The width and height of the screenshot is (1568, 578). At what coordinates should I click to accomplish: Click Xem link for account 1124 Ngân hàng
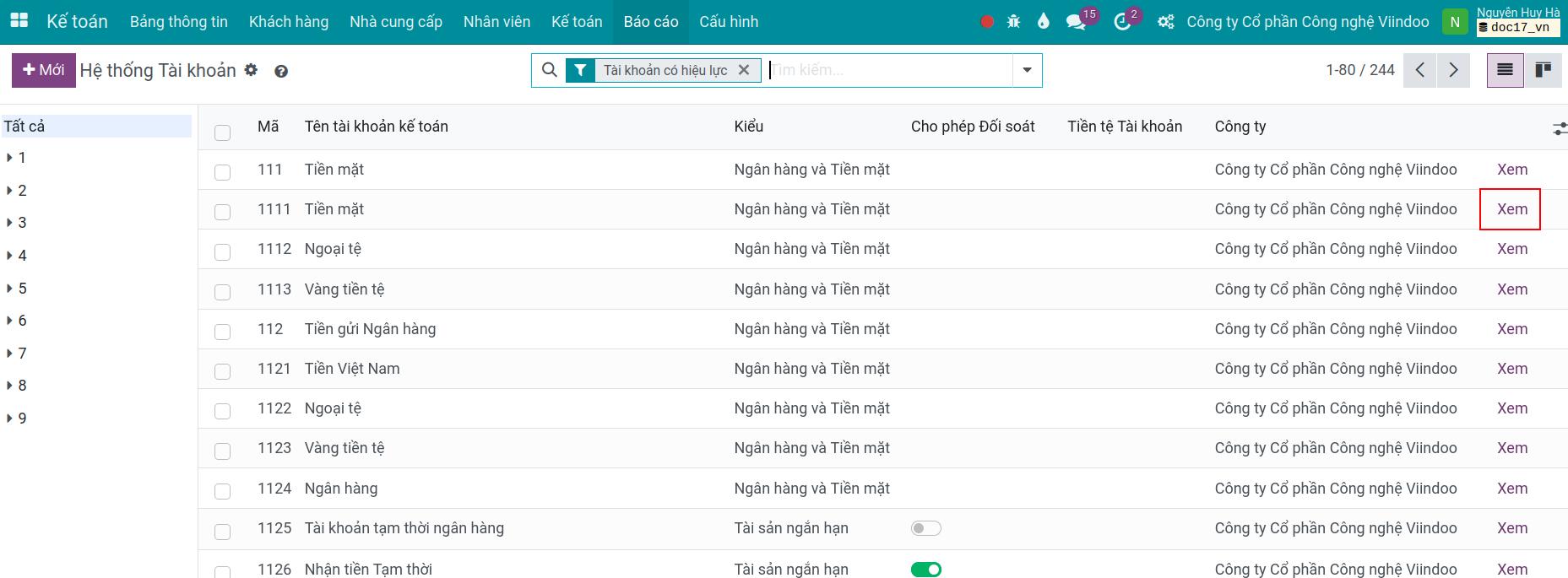click(1512, 489)
